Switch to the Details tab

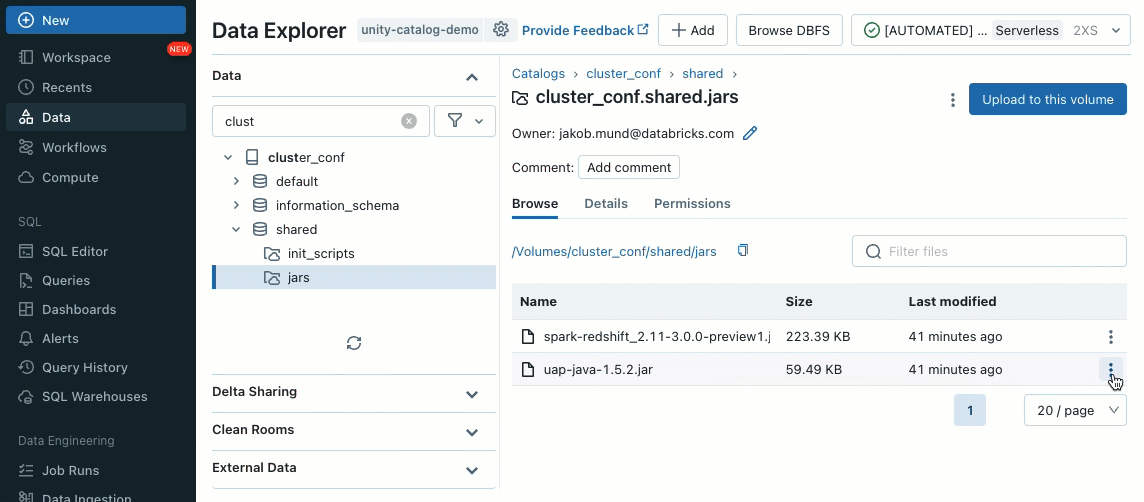[606, 203]
